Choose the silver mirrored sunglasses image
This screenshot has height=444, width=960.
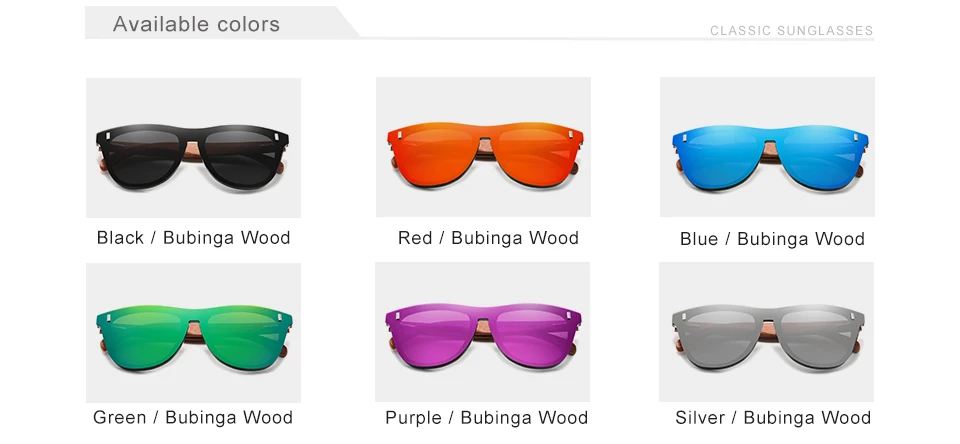pyautogui.click(x=767, y=332)
